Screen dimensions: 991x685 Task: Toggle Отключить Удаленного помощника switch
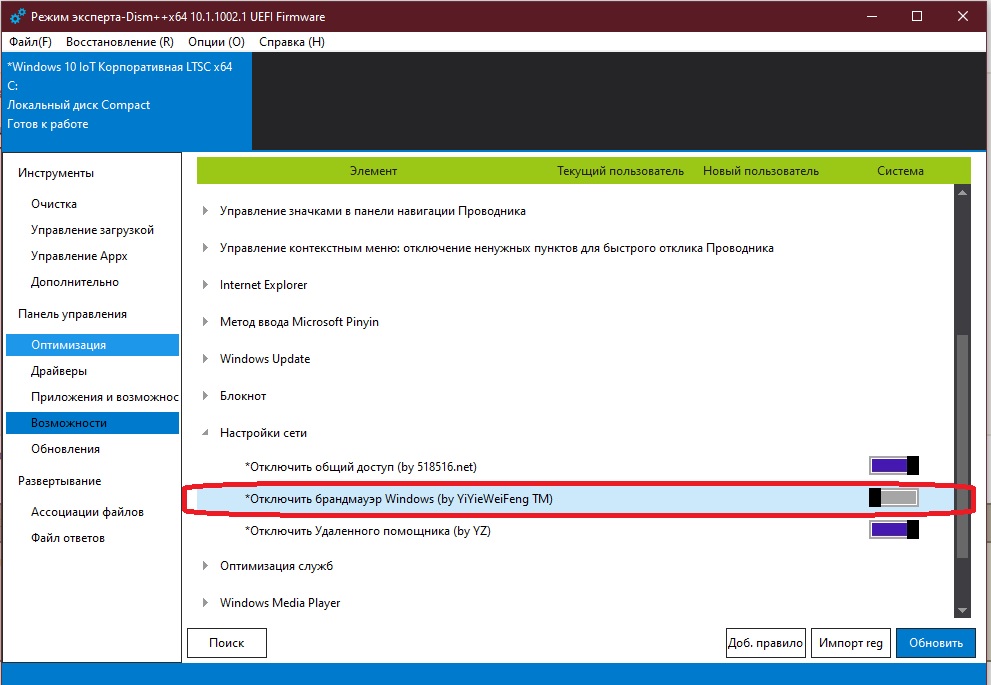coord(894,530)
